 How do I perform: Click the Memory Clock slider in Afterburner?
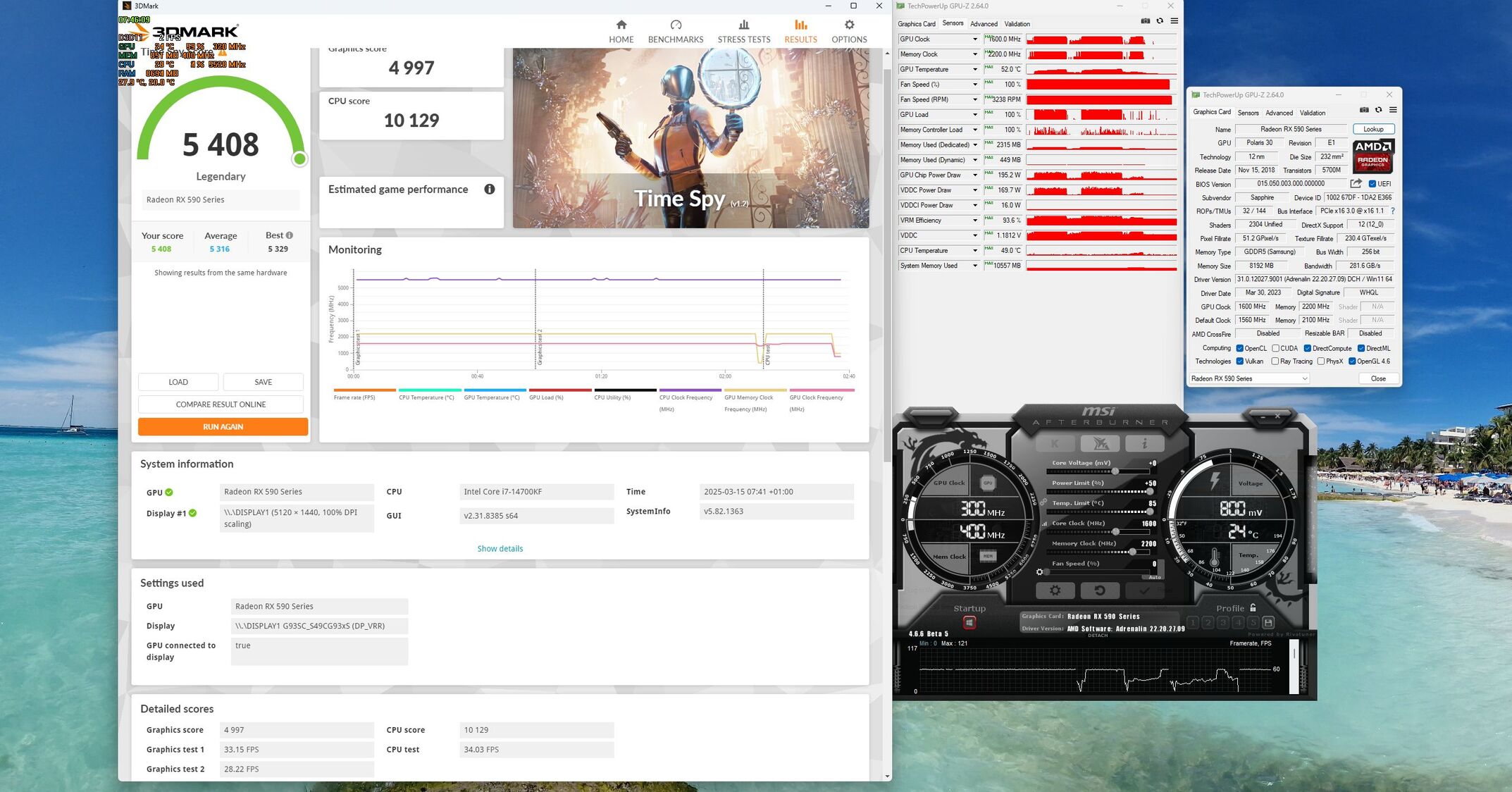coord(1098,552)
